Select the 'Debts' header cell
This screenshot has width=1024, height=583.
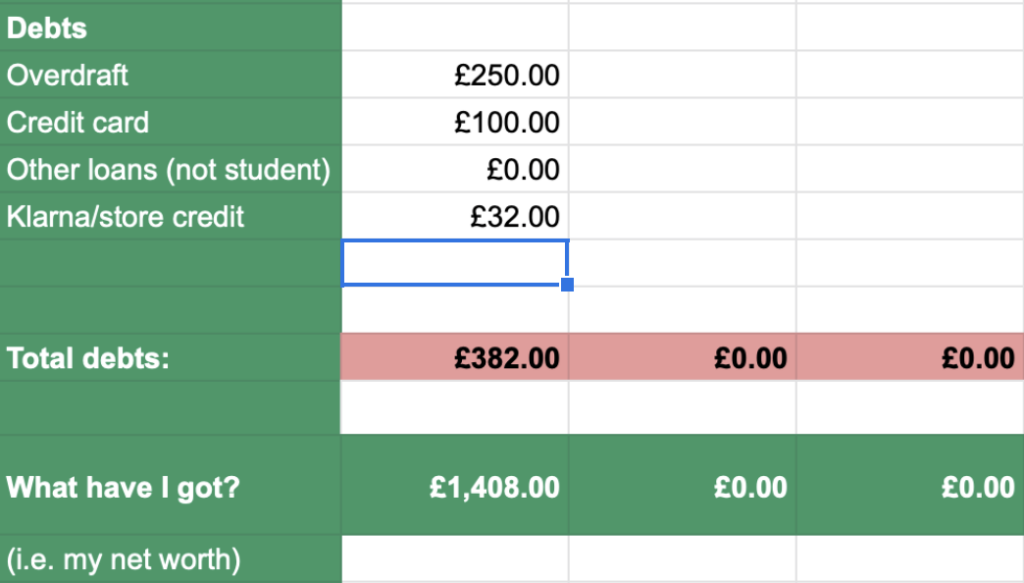(x=170, y=28)
